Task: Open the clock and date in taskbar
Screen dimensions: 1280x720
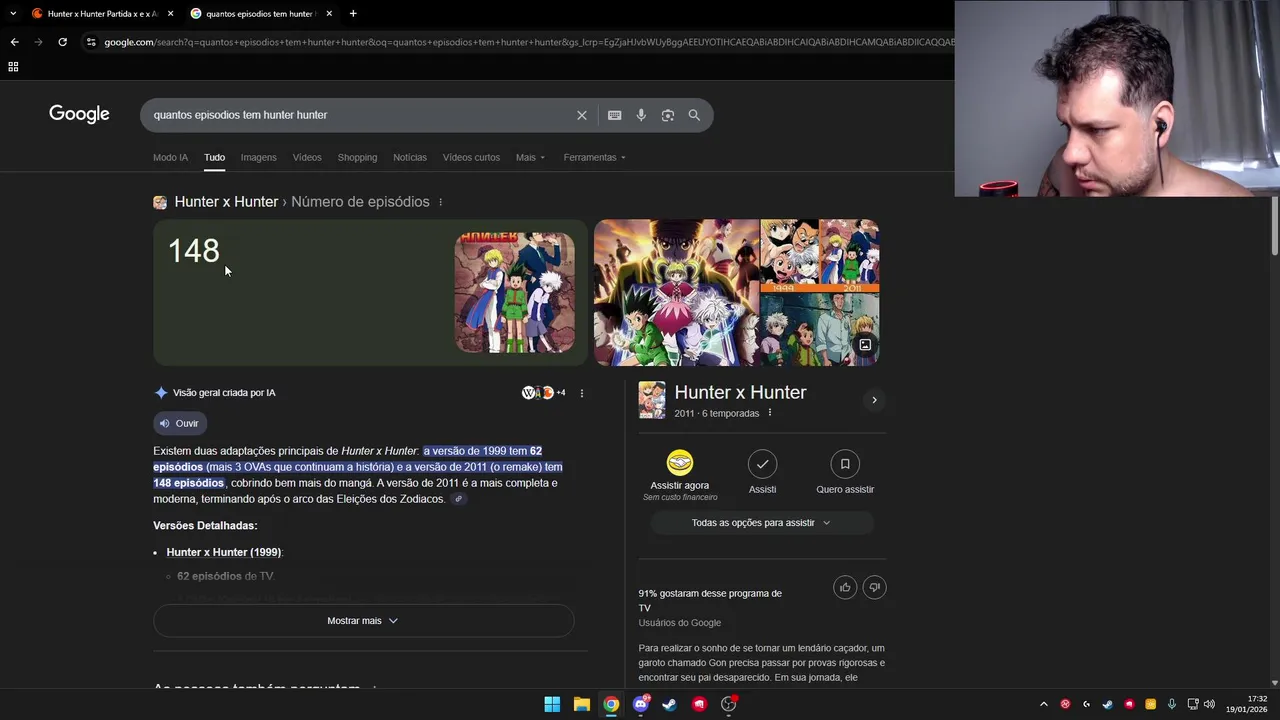Action: [x=1246, y=704]
